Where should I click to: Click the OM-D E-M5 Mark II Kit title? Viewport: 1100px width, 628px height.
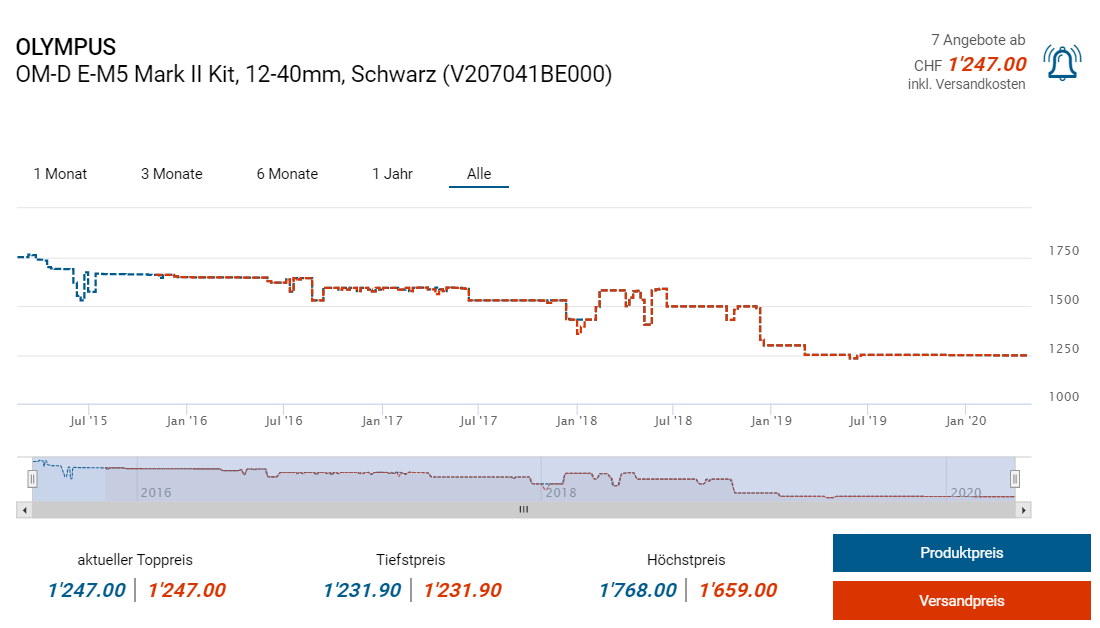pos(314,75)
